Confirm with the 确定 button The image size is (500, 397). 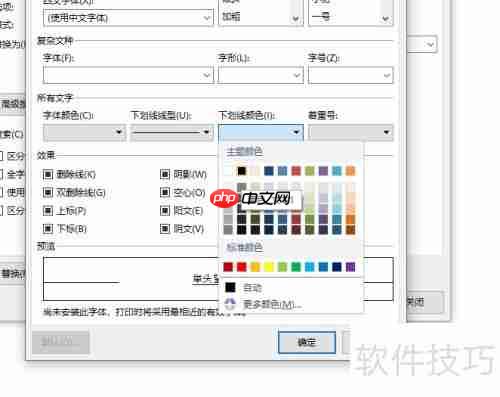tap(307, 342)
